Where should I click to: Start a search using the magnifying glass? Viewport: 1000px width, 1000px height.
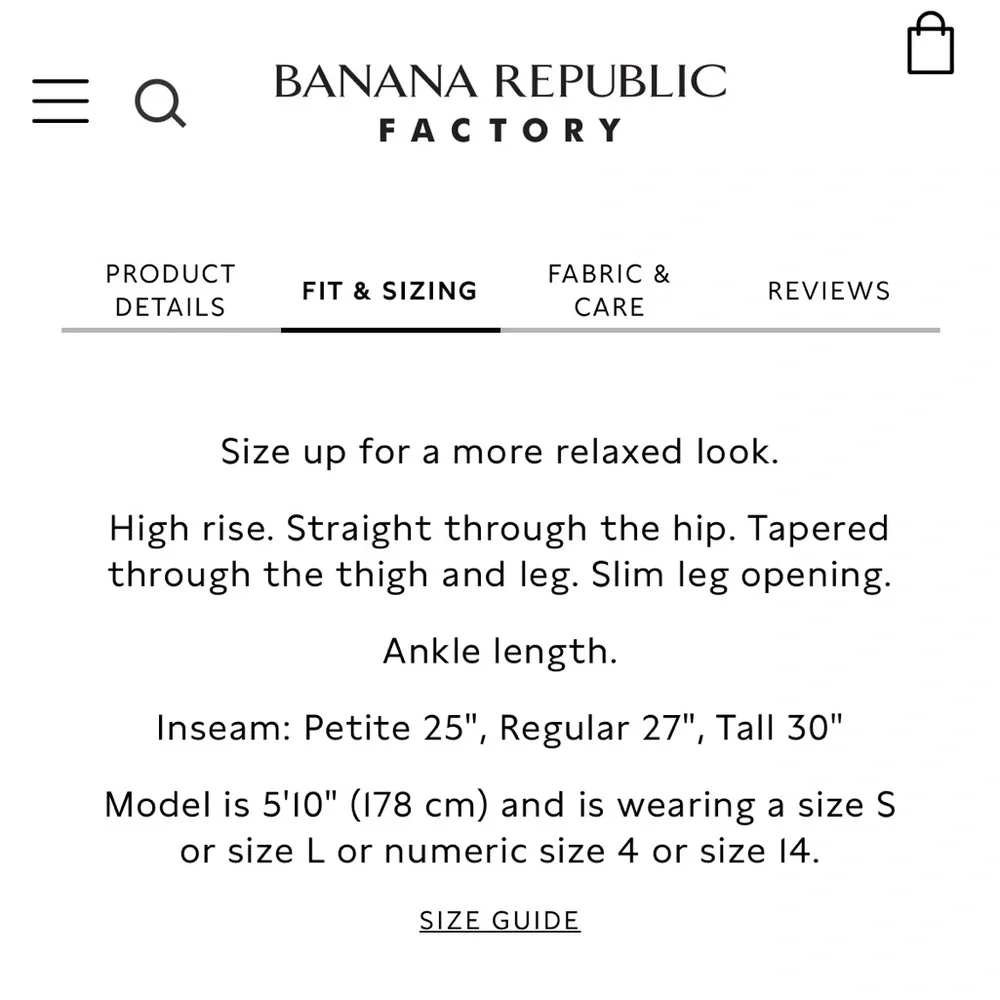tap(160, 103)
